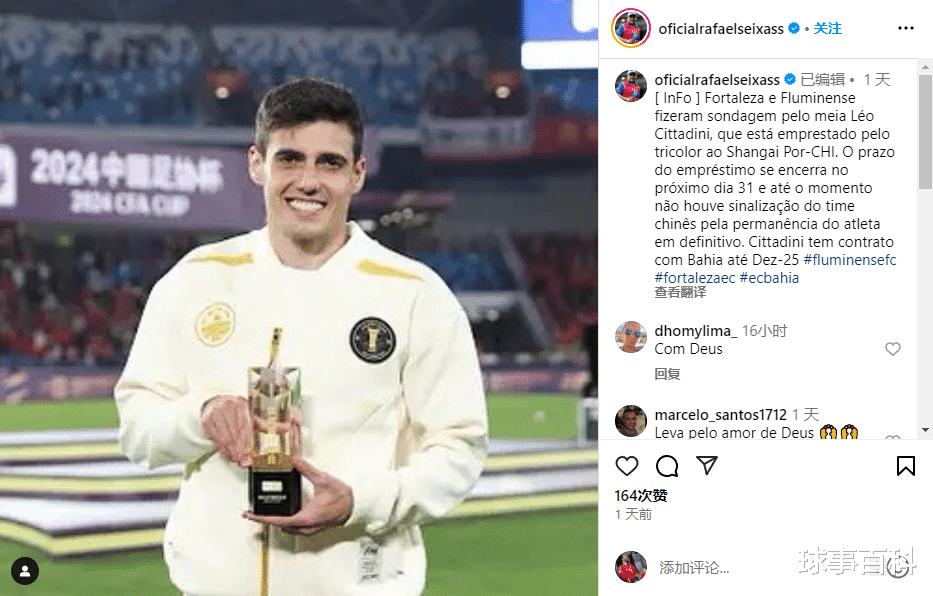The width and height of the screenshot is (933, 596).
Task: Show tagged people icon on photo
Action: pyautogui.click(x=25, y=571)
